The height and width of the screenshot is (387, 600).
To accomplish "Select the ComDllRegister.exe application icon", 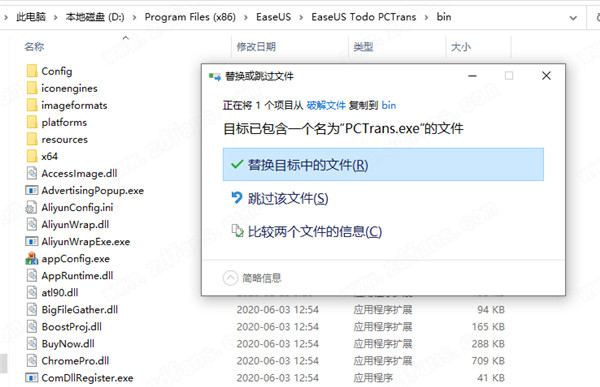I will pyautogui.click(x=32, y=378).
